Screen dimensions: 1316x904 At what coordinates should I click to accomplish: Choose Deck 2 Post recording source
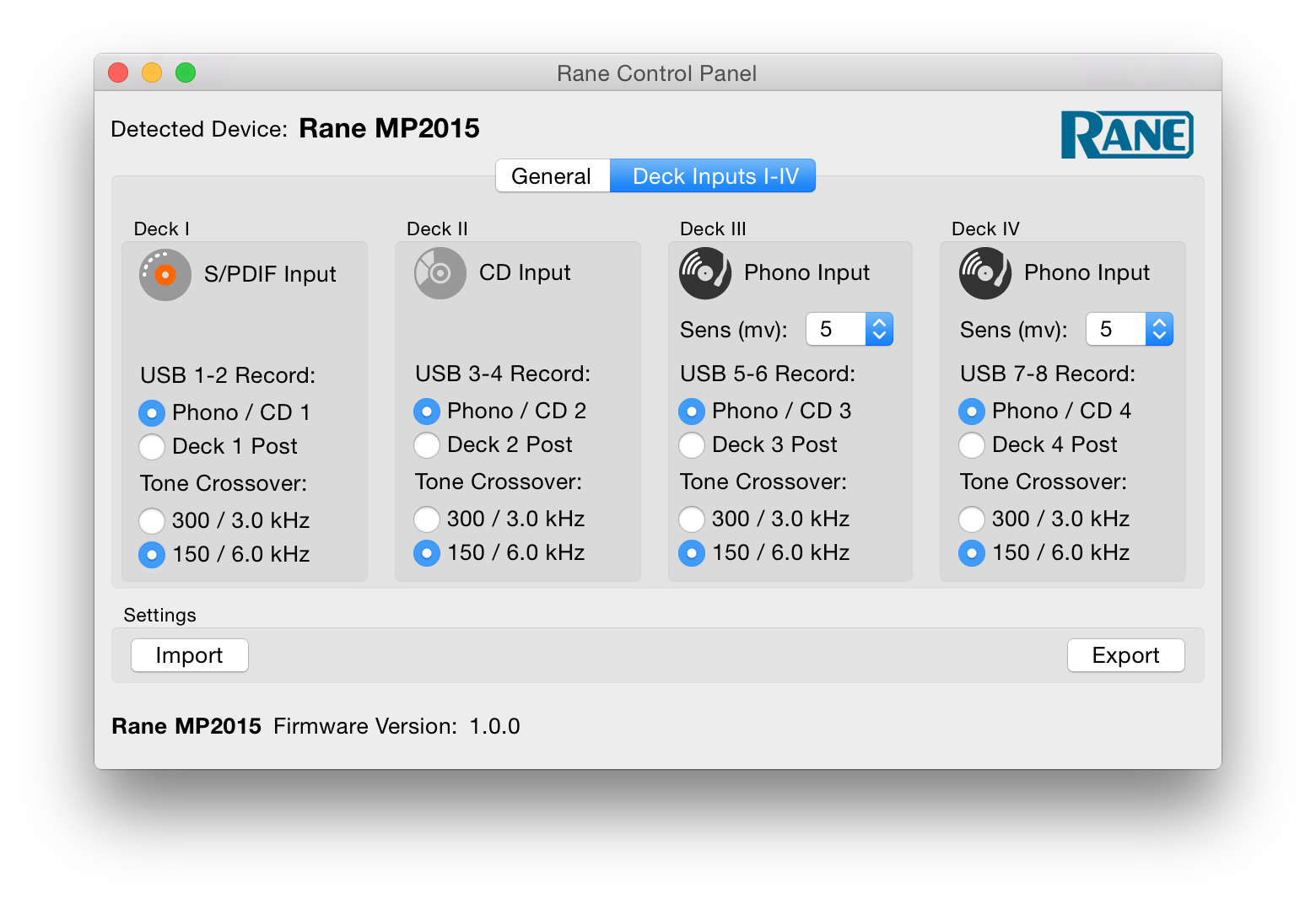point(427,444)
